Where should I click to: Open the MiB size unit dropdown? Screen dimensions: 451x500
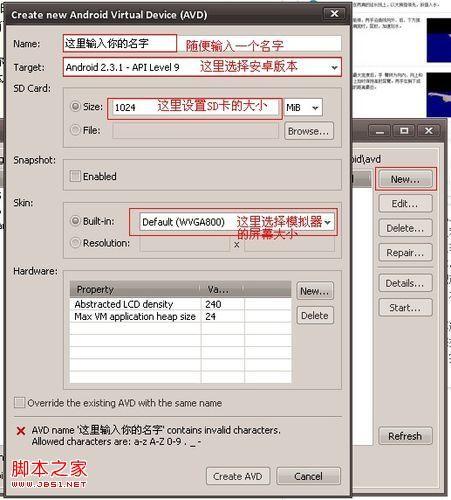coord(303,107)
